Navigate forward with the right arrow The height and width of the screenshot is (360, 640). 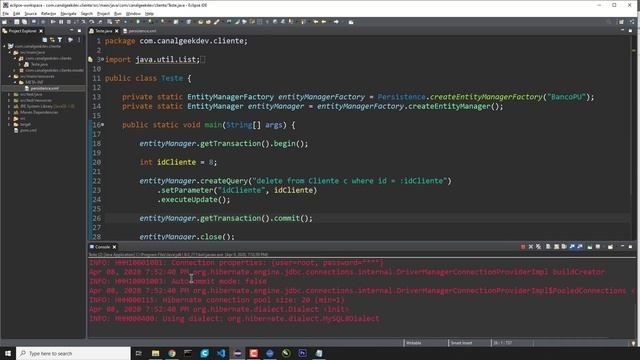pos(336,22)
